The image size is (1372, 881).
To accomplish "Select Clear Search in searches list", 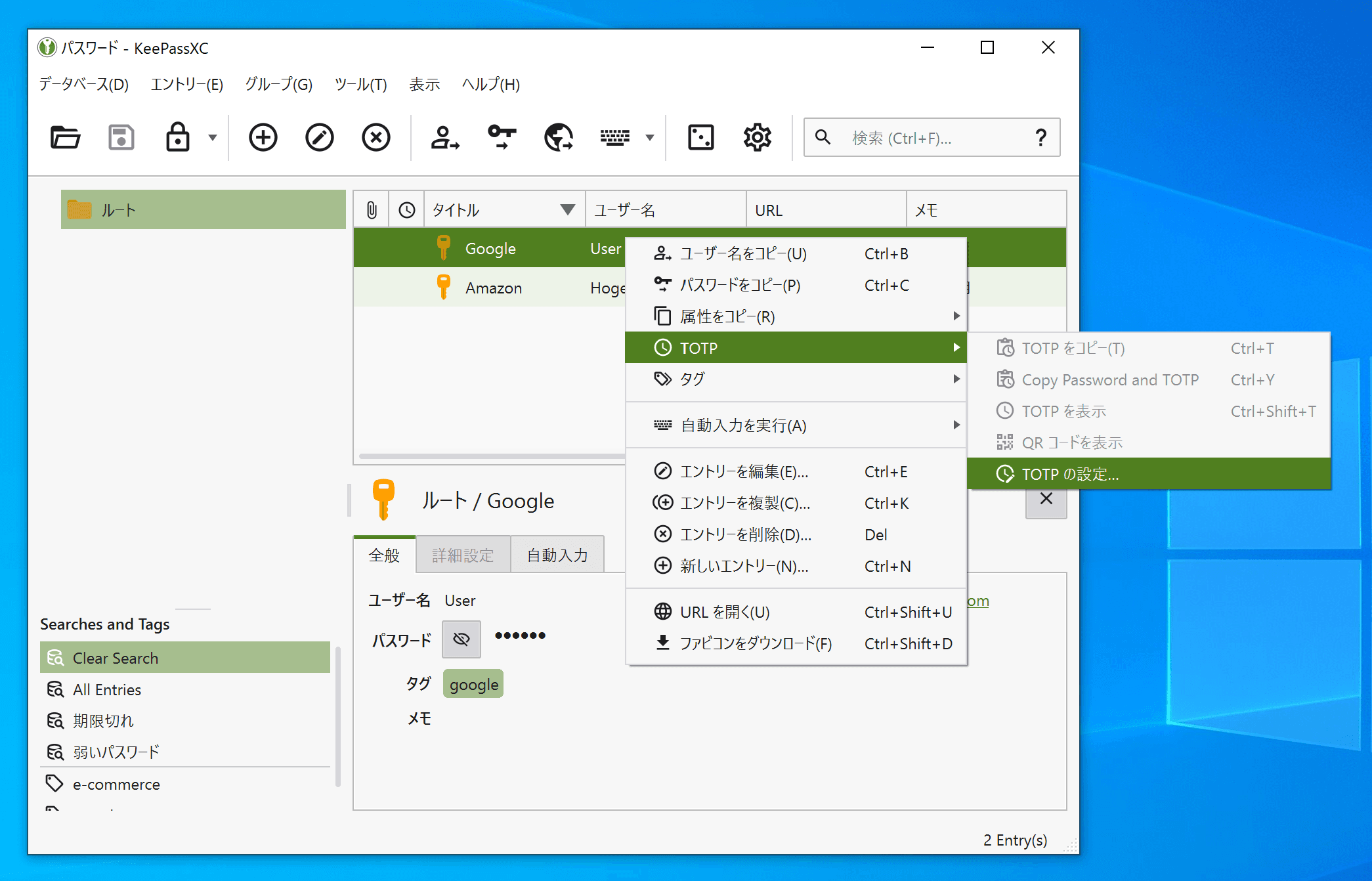I will (185, 658).
